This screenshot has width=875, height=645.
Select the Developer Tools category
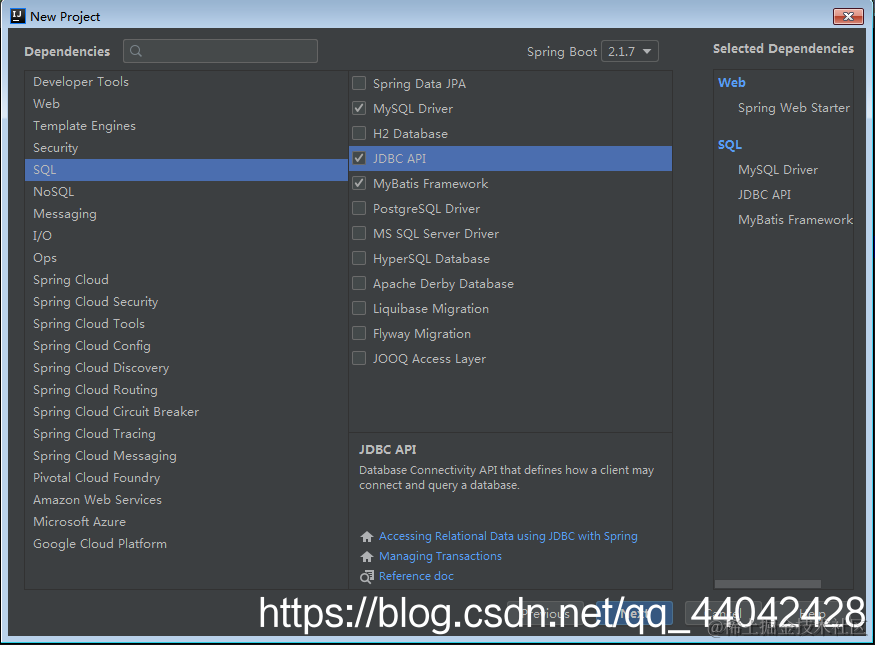[186, 81]
